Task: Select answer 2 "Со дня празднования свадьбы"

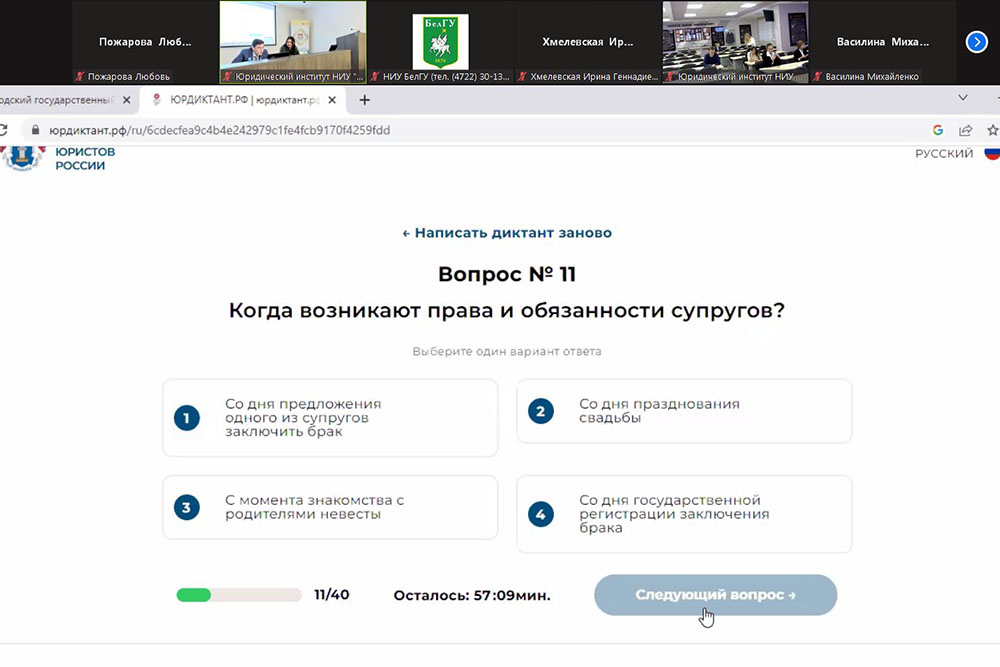Action: click(x=684, y=411)
